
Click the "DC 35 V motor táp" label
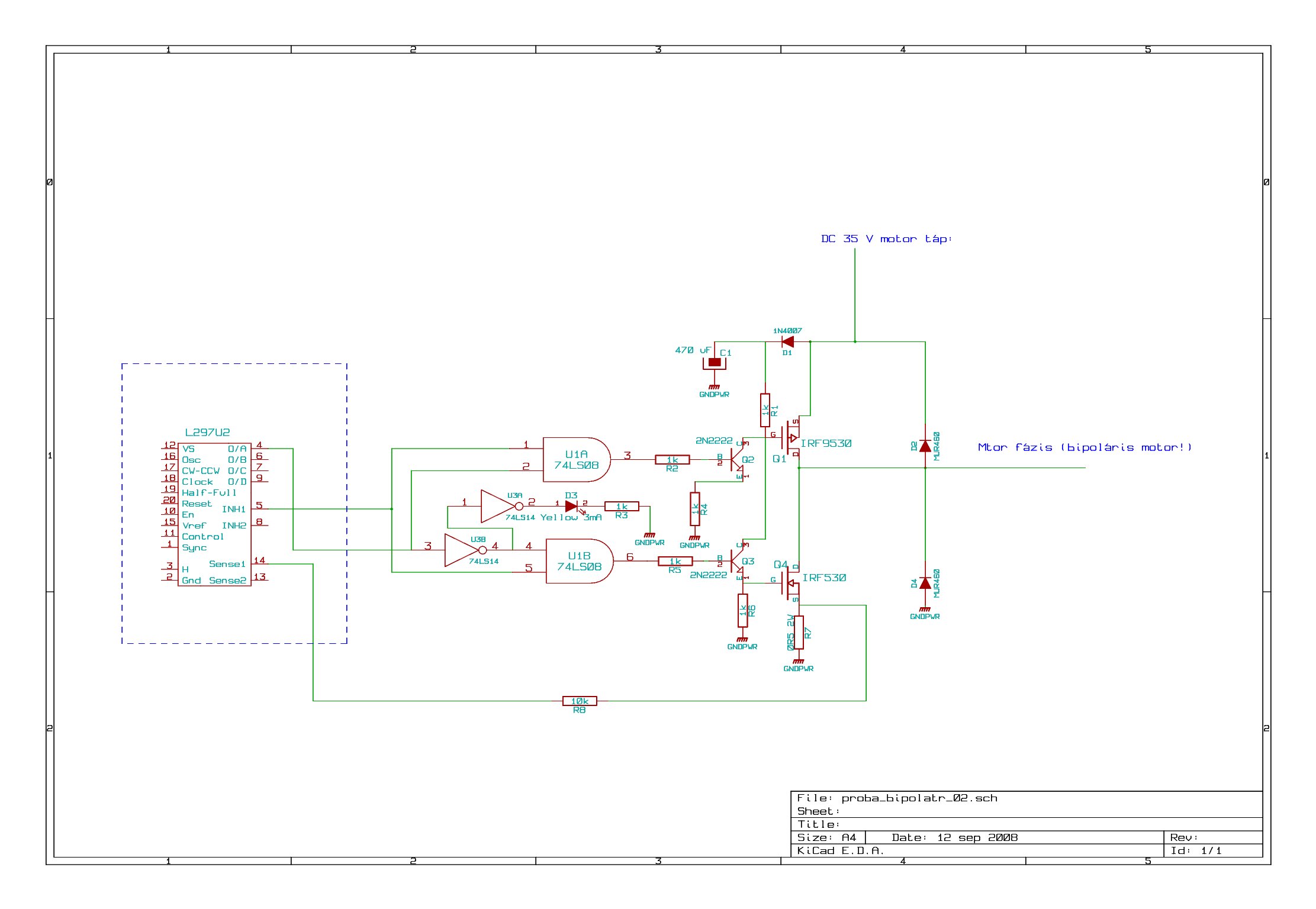point(886,239)
